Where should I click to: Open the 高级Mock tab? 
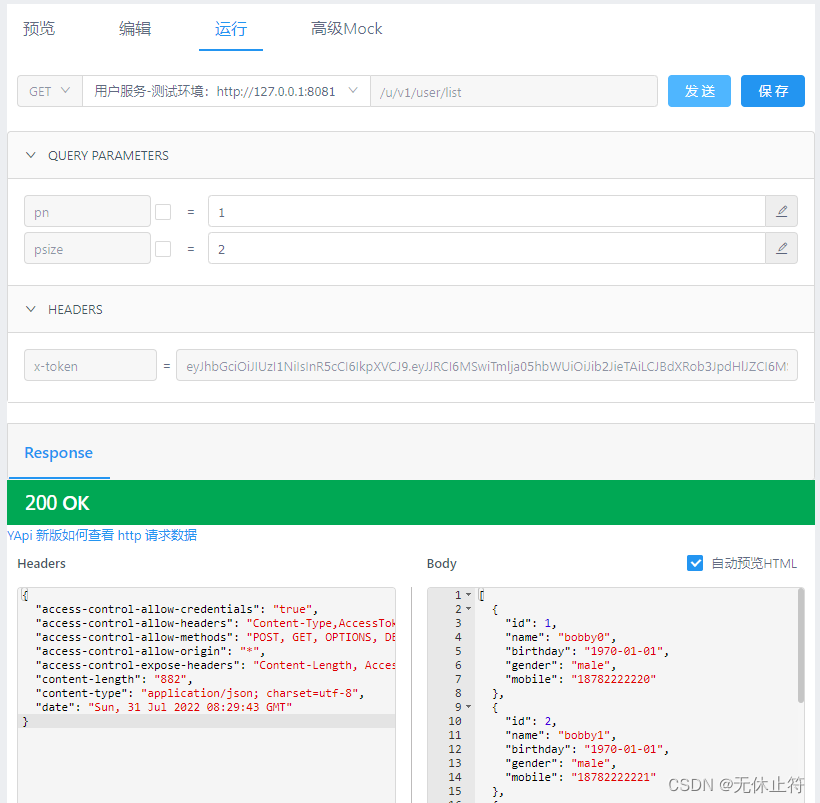346,28
